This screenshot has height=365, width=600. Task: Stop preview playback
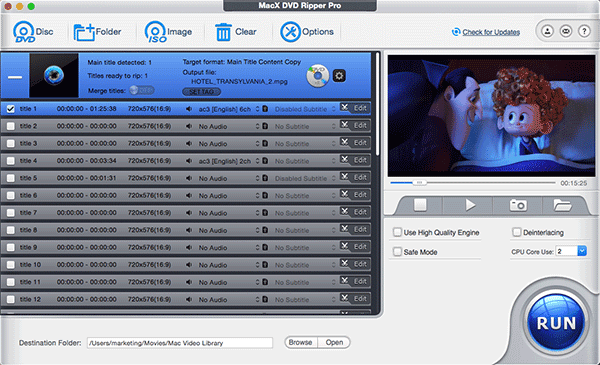tap(420, 205)
